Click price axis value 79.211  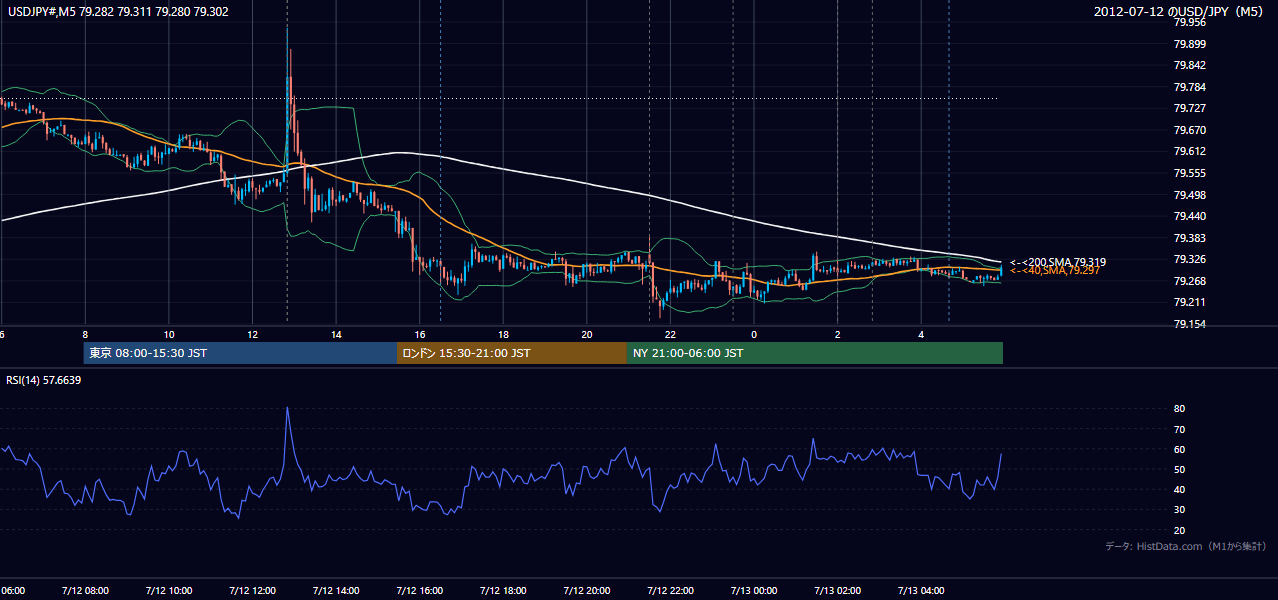pyautogui.click(x=1189, y=302)
